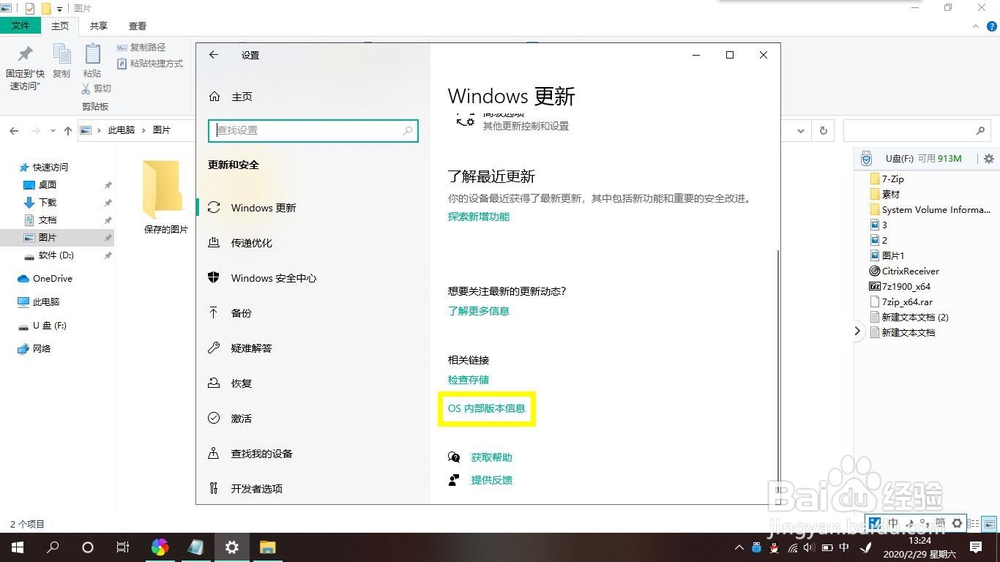Screen dimensions: 1000x562
Task: Expand Explorer address bar history dropdown
Action: 800,131
